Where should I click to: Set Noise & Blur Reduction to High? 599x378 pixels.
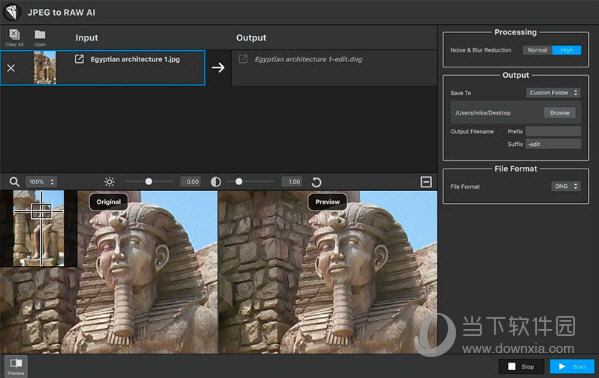click(x=567, y=50)
